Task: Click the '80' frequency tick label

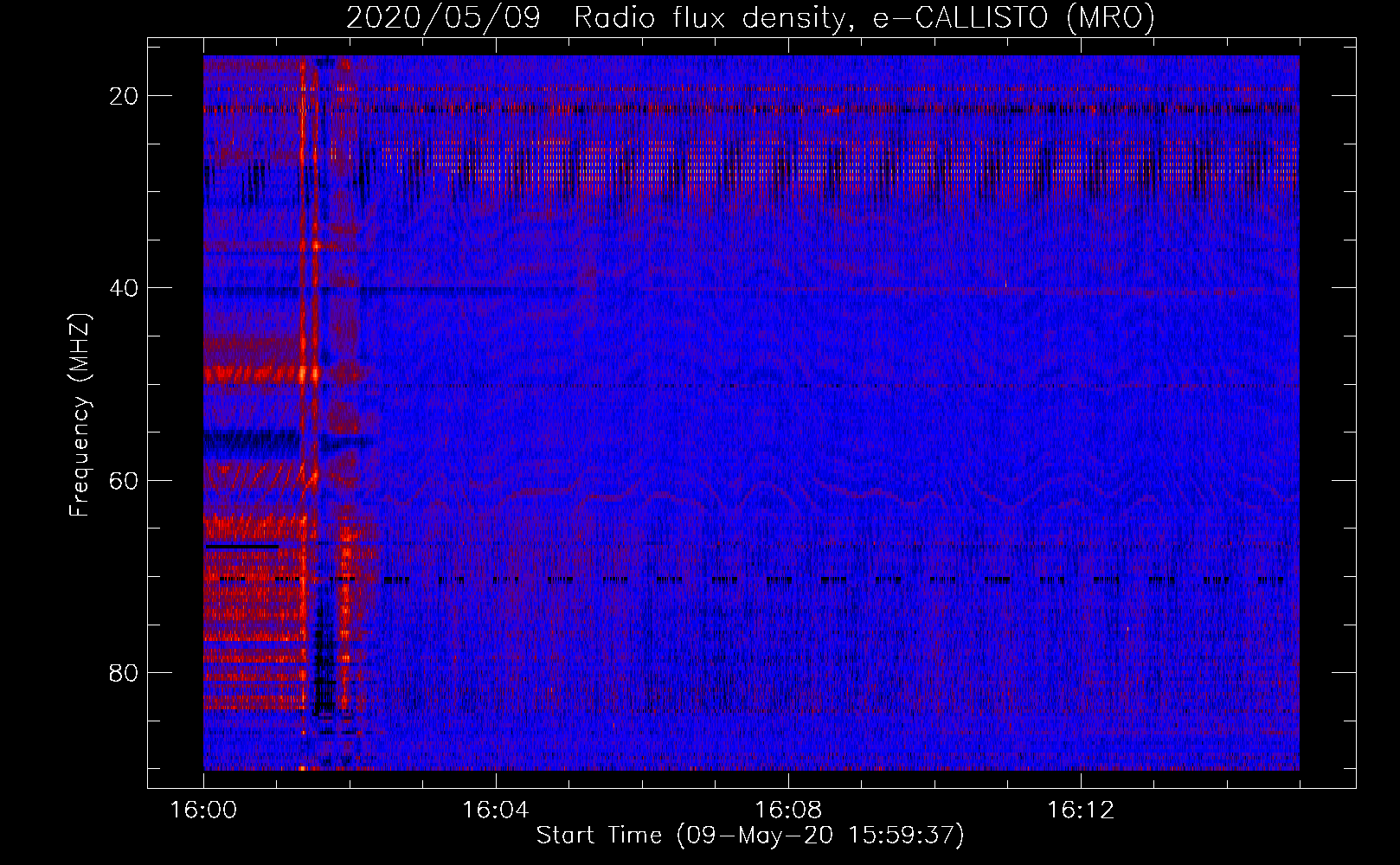Action: tap(124, 673)
